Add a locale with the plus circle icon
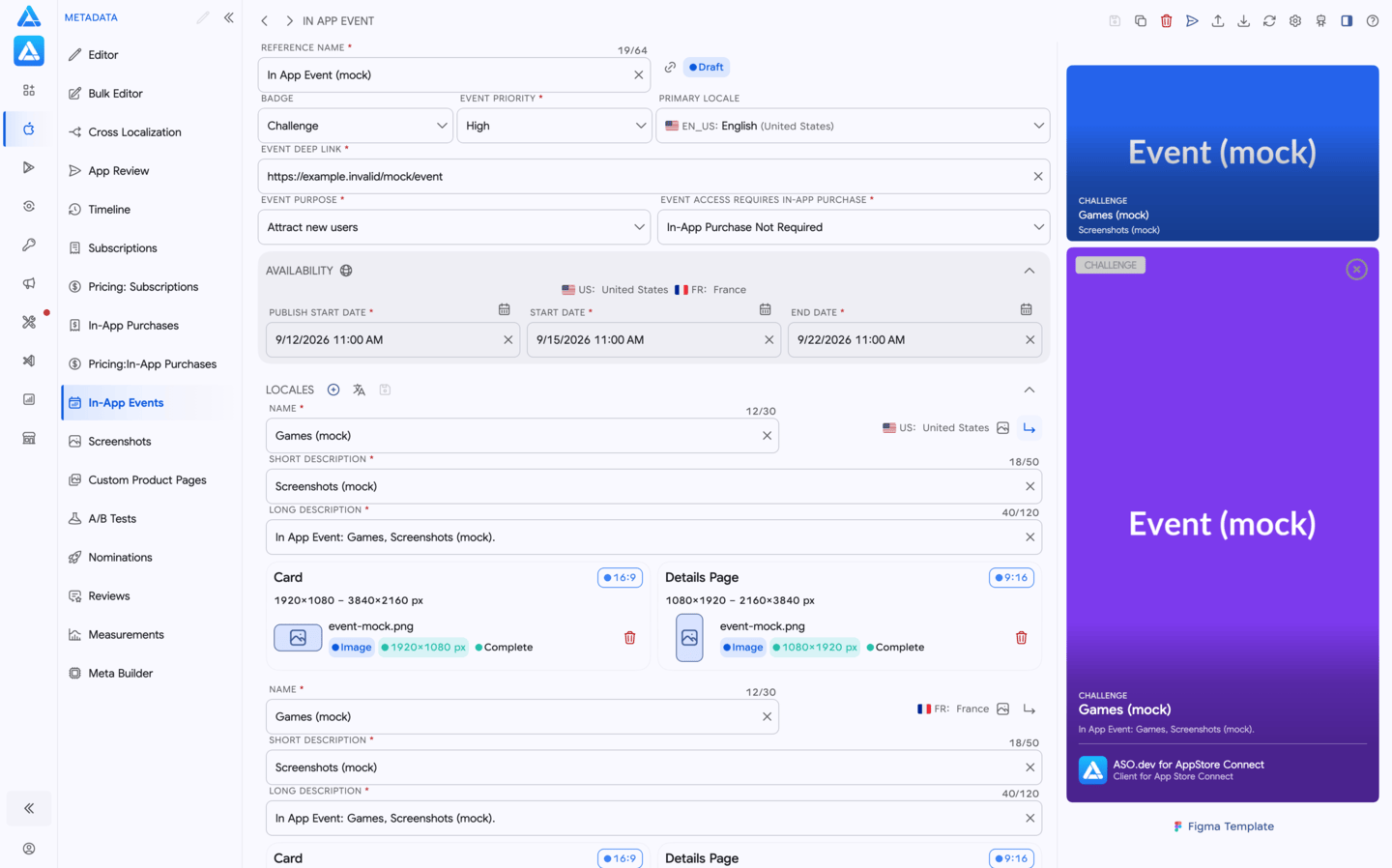The height and width of the screenshot is (868, 1392). click(333, 390)
